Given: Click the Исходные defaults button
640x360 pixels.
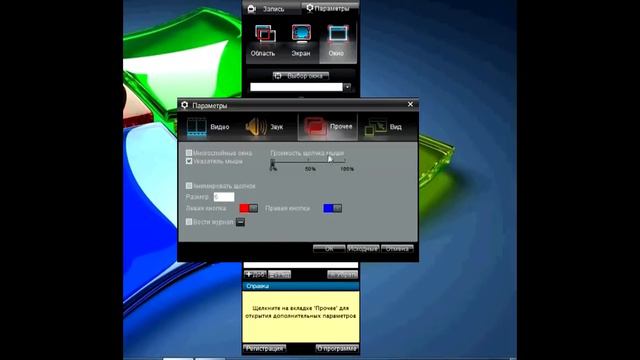Looking at the screenshot, I should pos(363,249).
